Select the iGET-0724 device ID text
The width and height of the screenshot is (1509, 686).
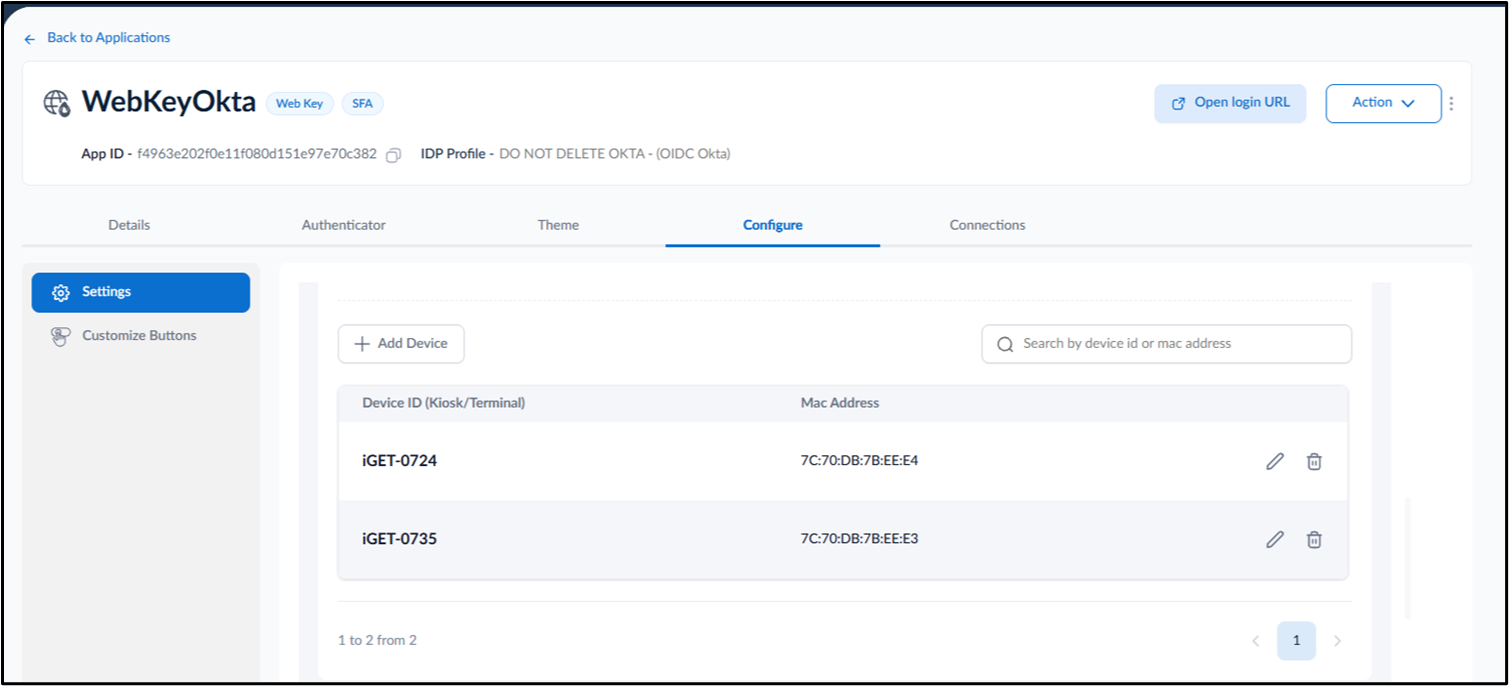pos(399,461)
